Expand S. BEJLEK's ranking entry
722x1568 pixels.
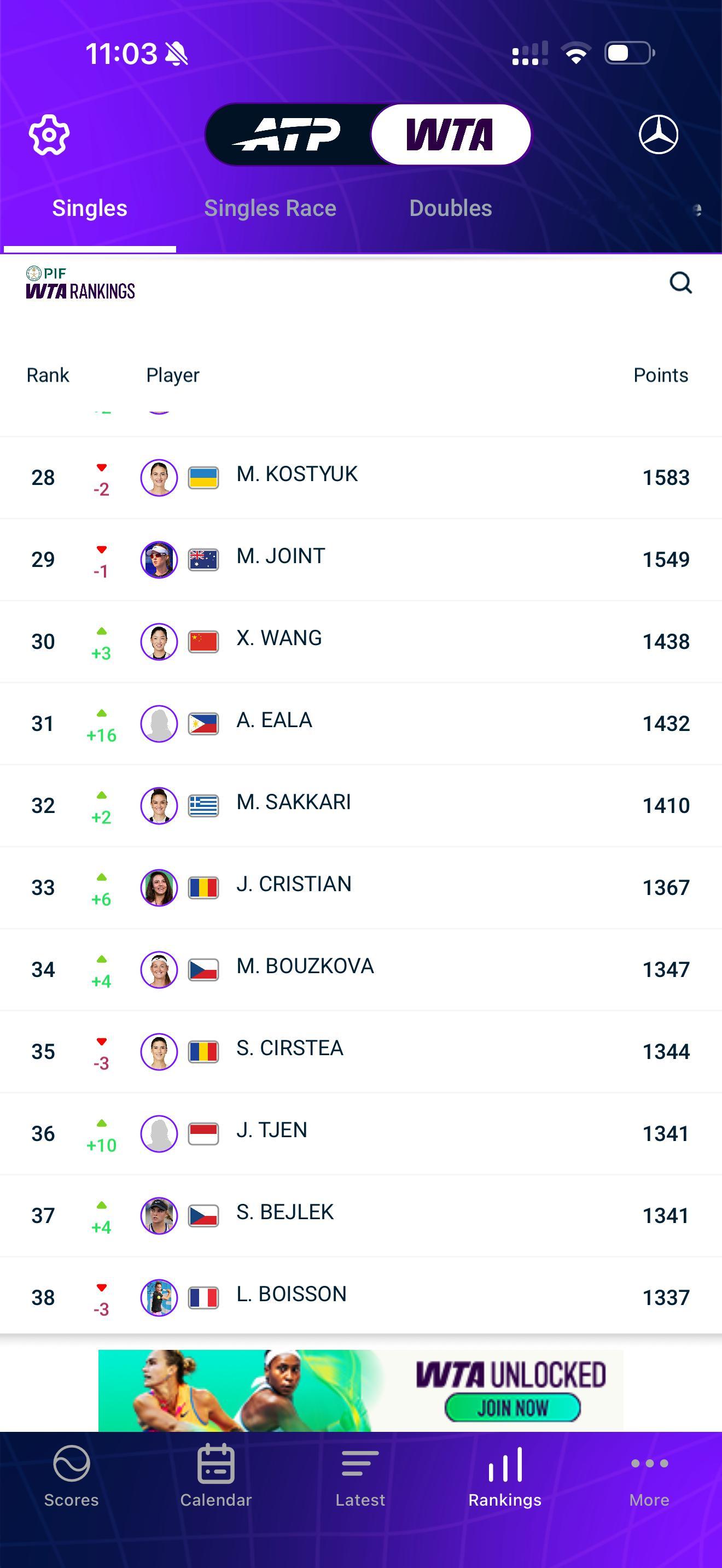pyautogui.click(x=361, y=1215)
